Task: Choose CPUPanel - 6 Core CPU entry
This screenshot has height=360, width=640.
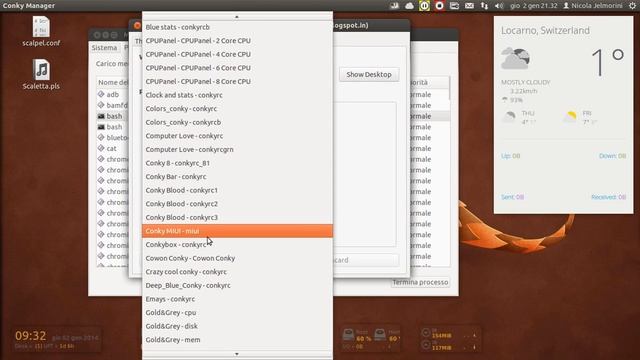Action: pos(237,68)
